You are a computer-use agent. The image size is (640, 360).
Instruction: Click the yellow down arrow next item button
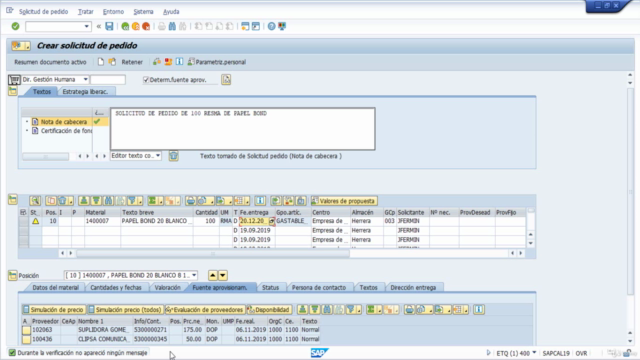(x=223, y=275)
